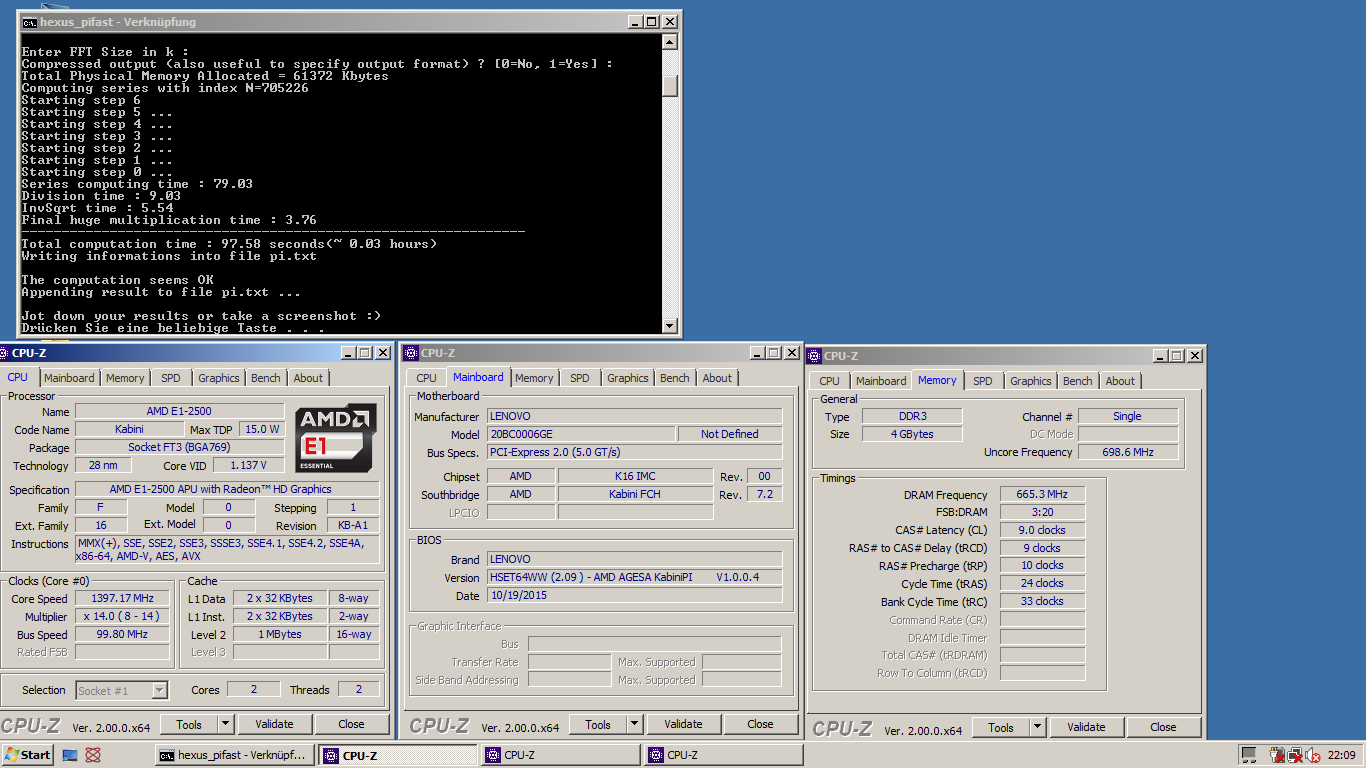Image resolution: width=1366 pixels, height=768 pixels.
Task: Select Mainboard tab in the Memory tab window
Action: coord(881,381)
